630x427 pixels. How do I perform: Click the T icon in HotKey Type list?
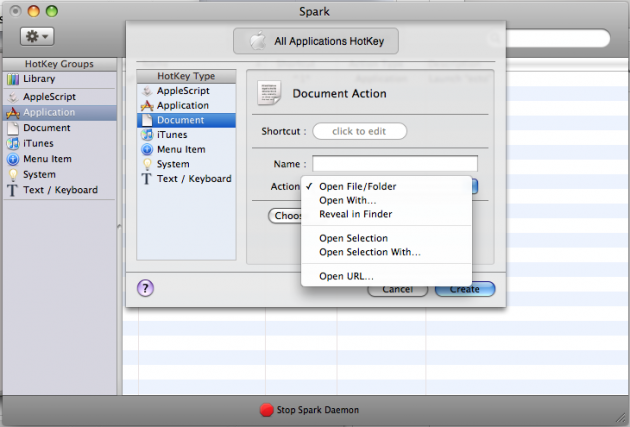[x=147, y=179]
